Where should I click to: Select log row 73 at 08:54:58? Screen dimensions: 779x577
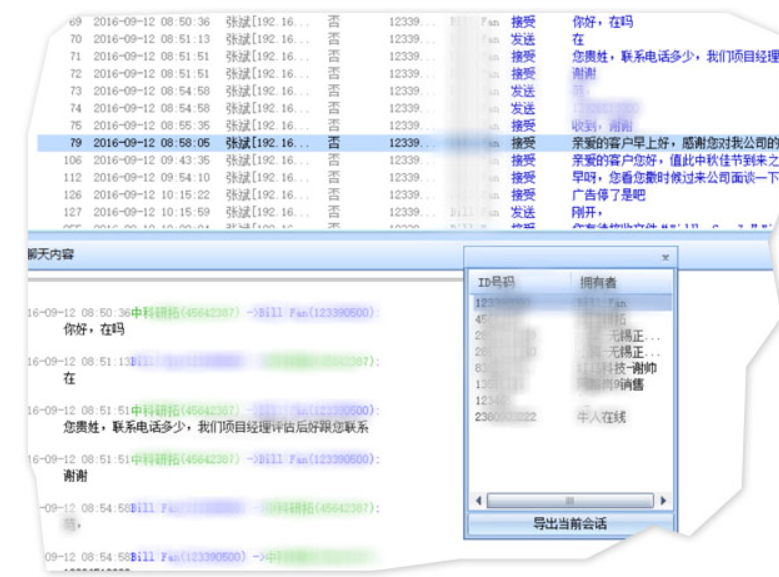click(407, 91)
